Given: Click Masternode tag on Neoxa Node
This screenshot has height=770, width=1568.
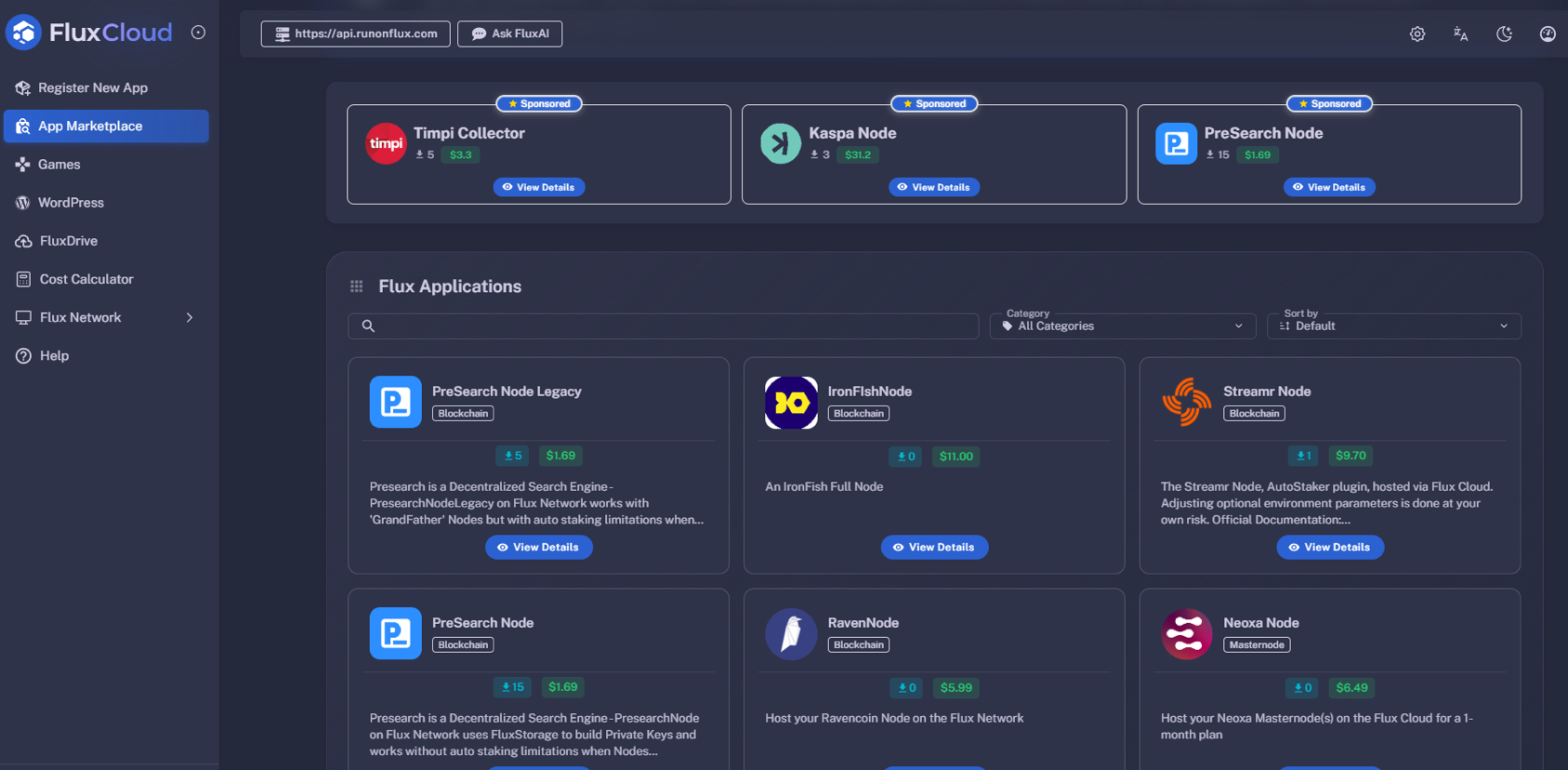Looking at the screenshot, I should [x=1257, y=644].
